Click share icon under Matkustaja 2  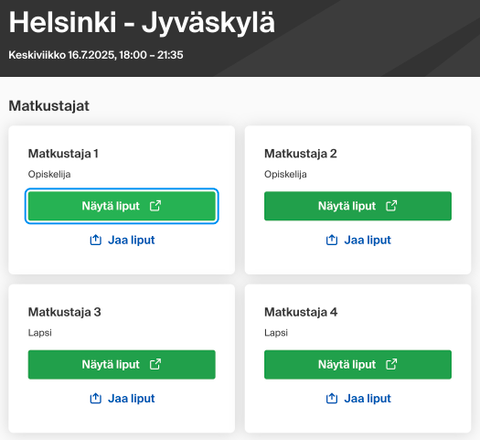(x=332, y=240)
